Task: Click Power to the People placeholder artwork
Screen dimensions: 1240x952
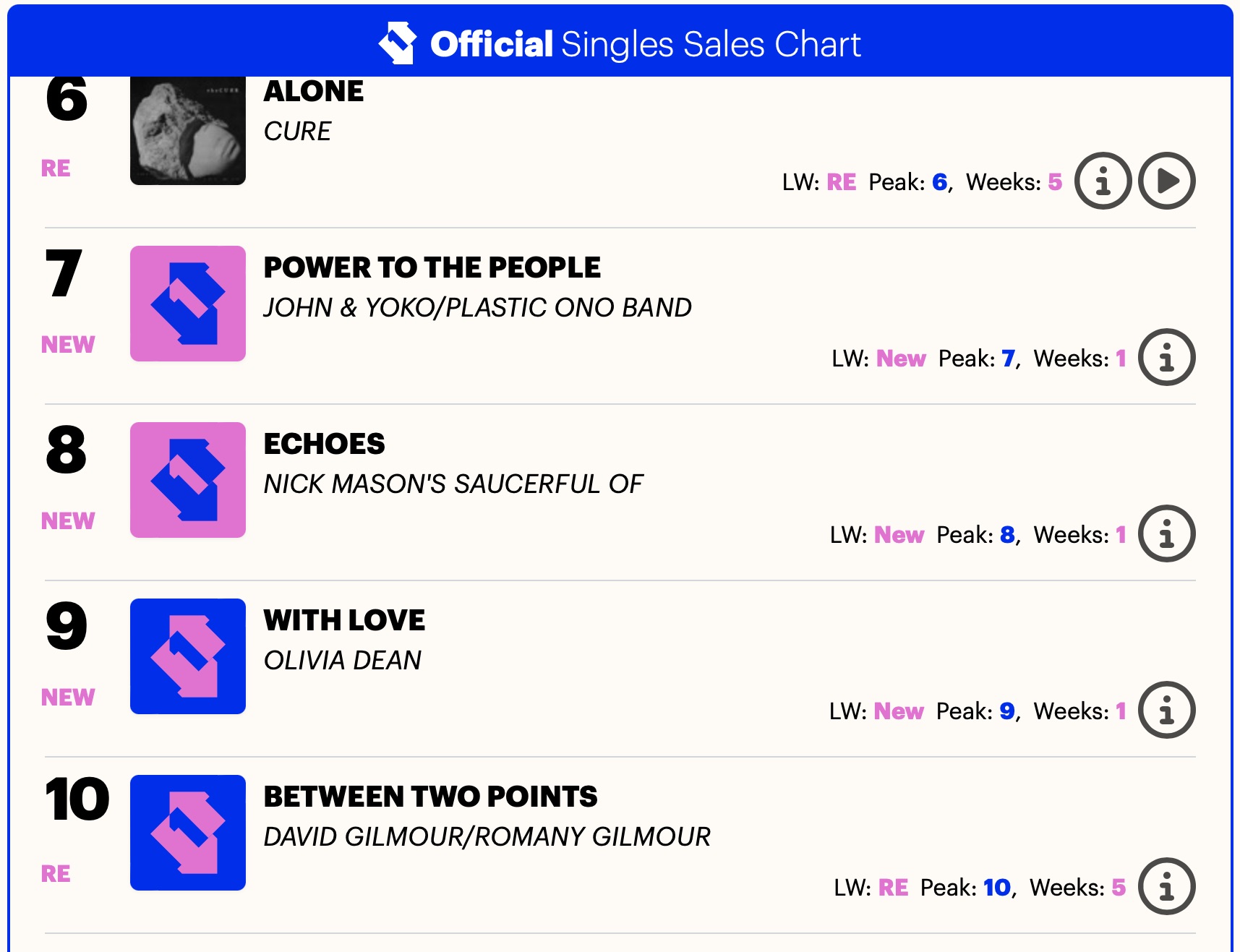Action: point(188,304)
